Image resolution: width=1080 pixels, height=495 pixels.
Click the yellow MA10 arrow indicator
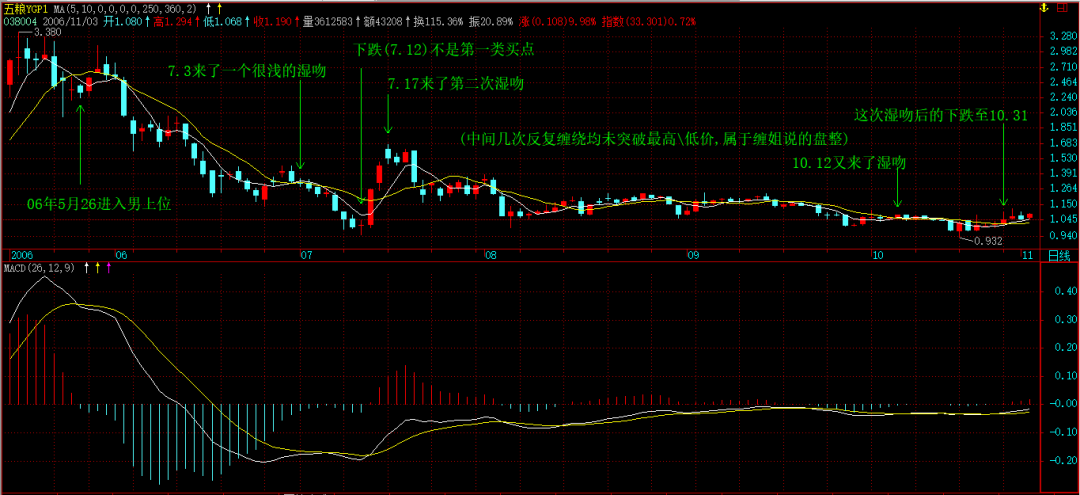point(219,8)
